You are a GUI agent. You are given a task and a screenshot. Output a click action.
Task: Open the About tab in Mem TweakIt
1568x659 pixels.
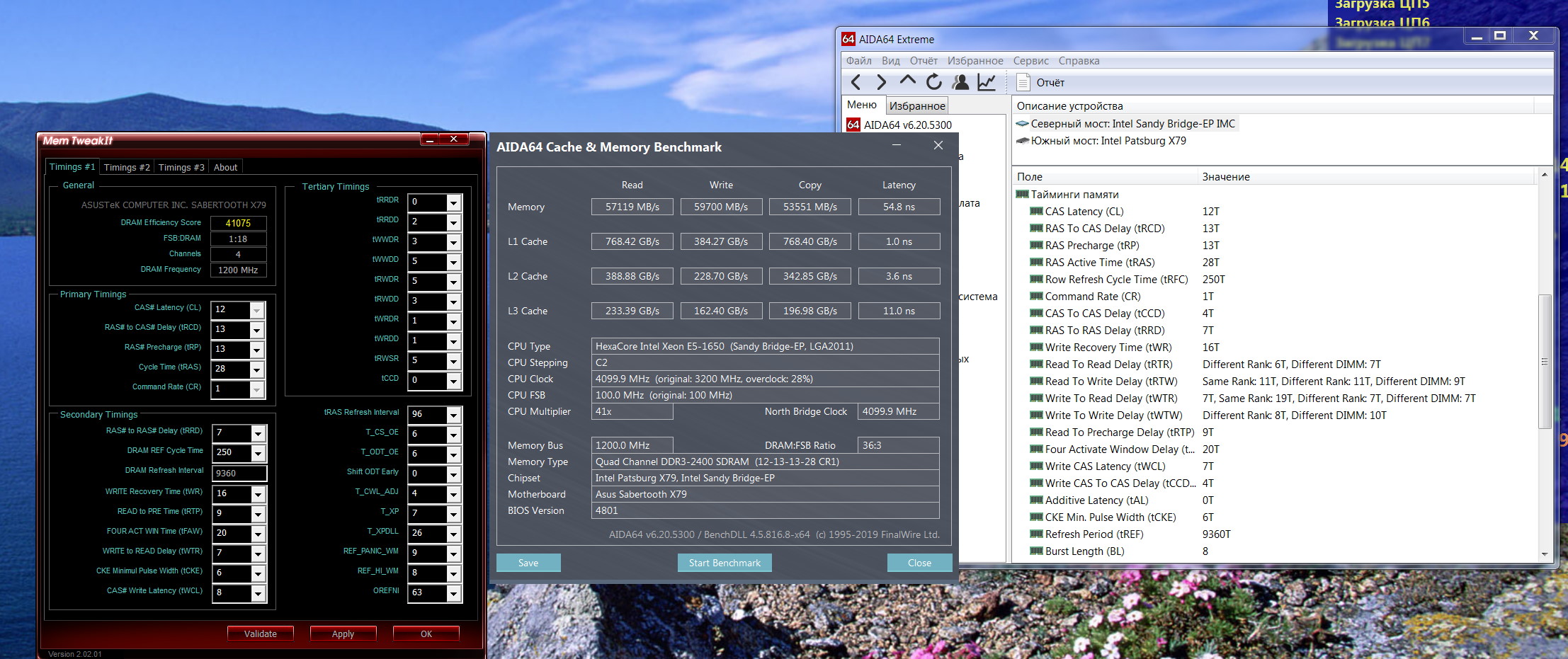coord(226,168)
